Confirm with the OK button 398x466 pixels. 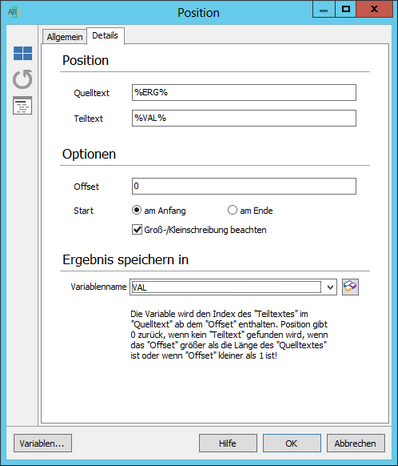pos(292,443)
